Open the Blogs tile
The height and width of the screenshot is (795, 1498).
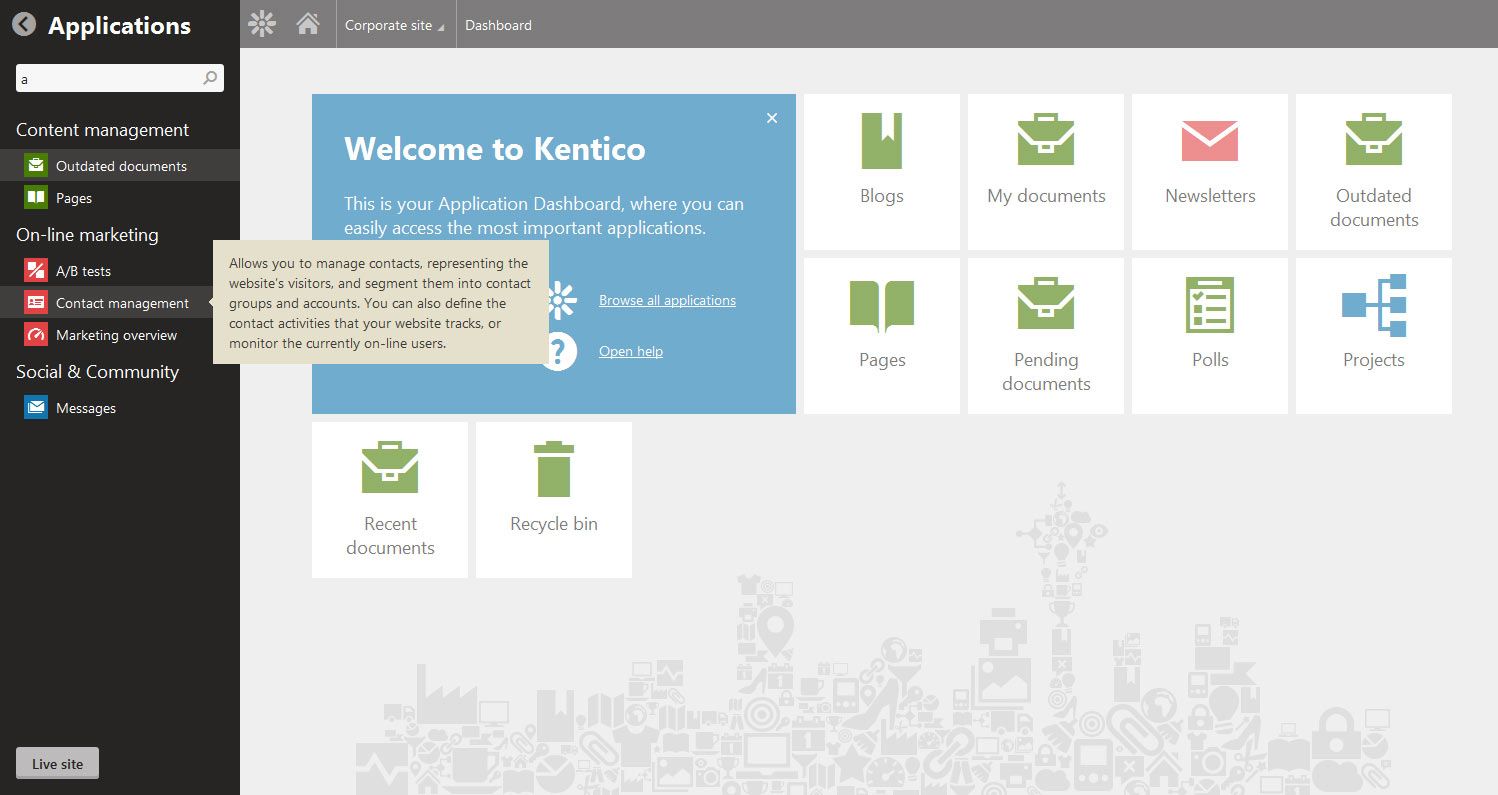882,172
